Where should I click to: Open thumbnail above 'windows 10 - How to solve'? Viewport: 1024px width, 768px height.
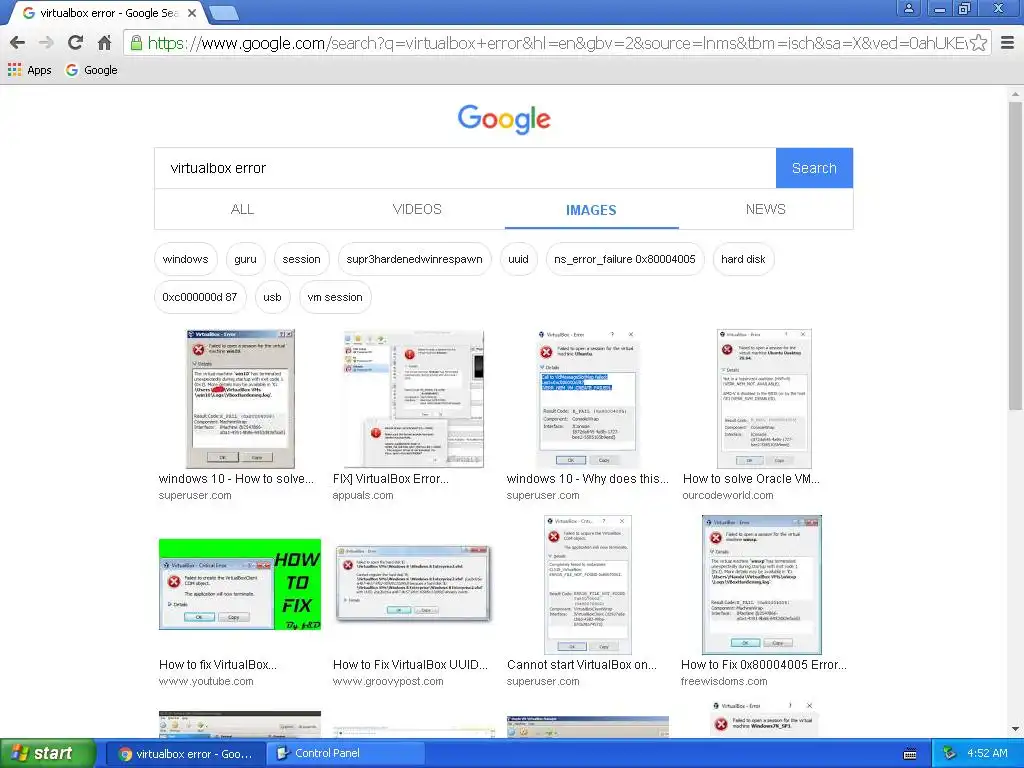[240, 398]
